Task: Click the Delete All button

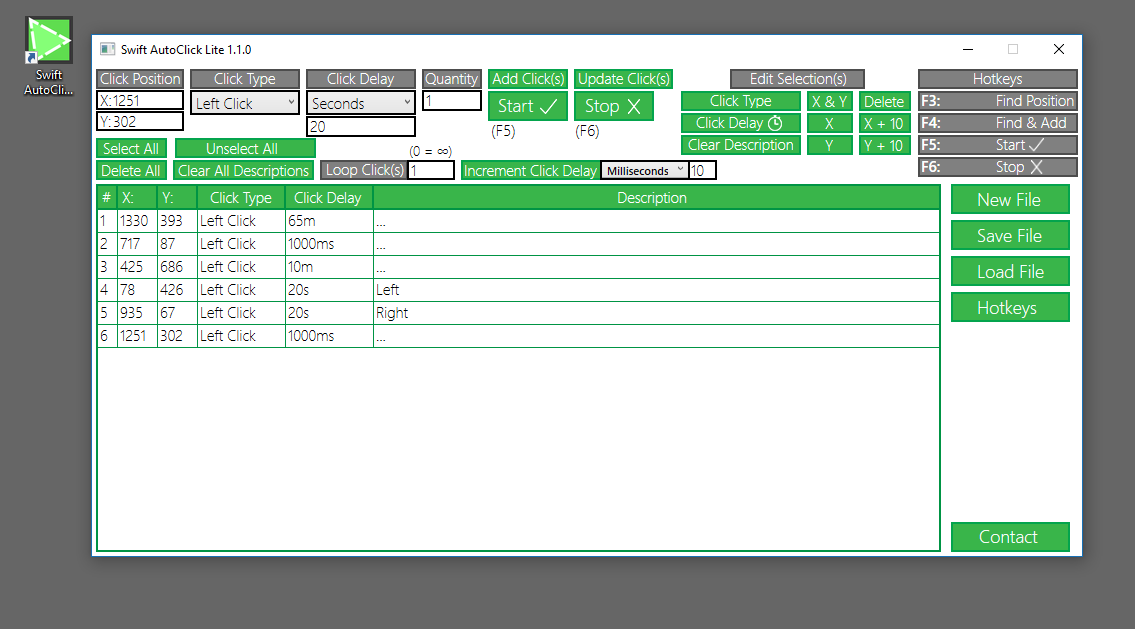Action: pos(131,170)
